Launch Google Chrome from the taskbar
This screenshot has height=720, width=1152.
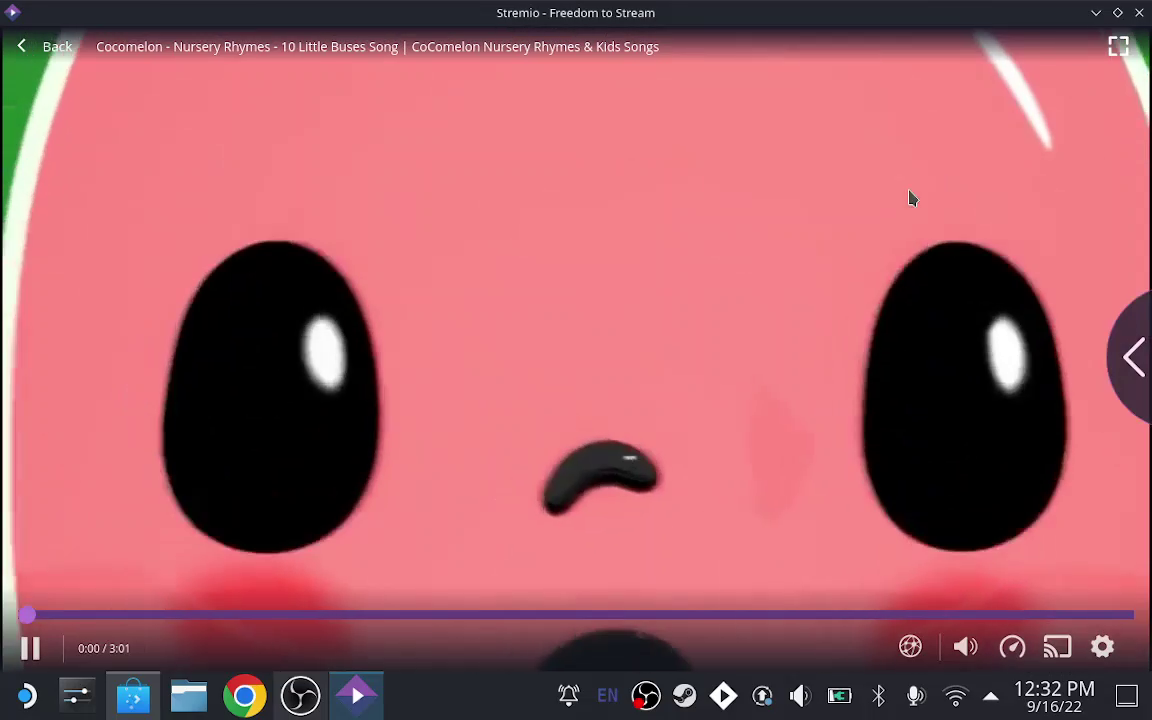(x=245, y=695)
